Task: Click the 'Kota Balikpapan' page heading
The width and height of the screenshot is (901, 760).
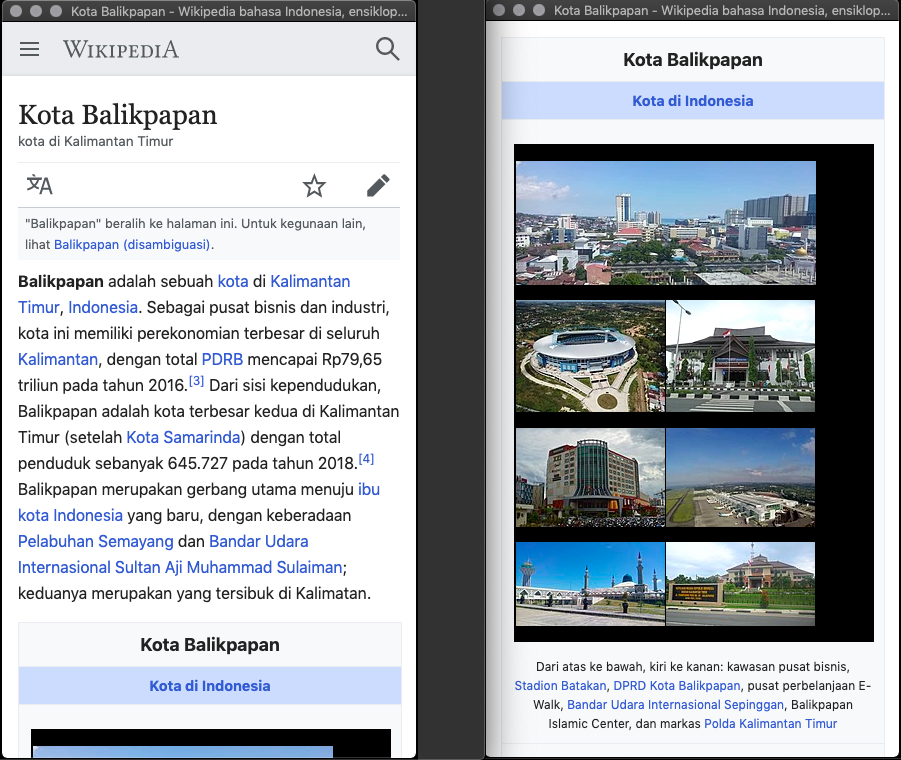Action: [118, 115]
